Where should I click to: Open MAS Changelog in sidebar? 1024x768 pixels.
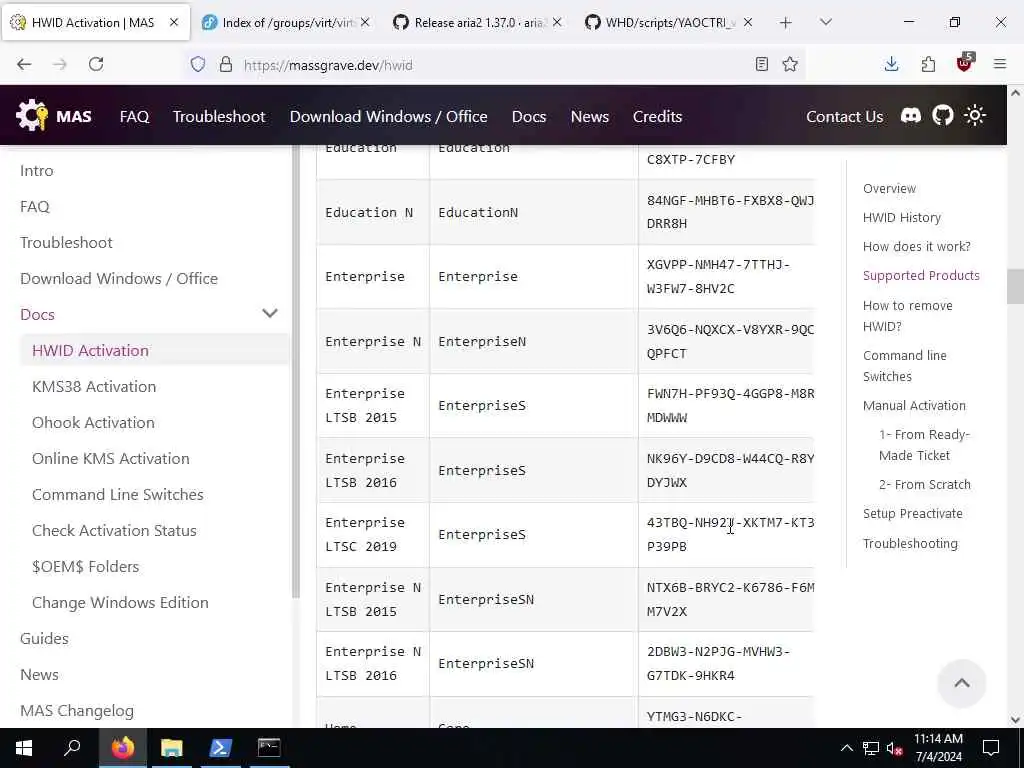click(76, 711)
